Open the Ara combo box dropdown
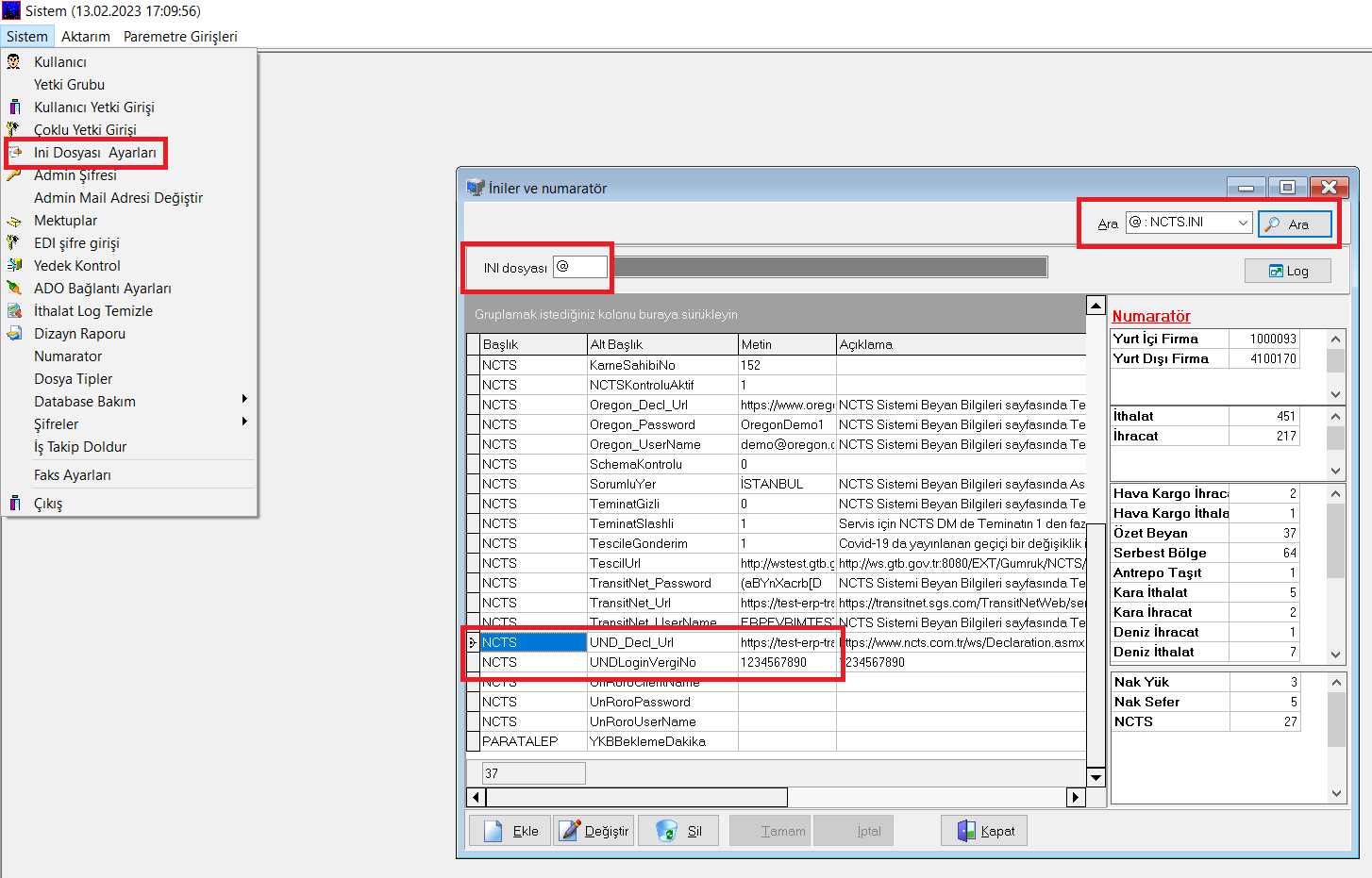The image size is (1372, 878). (x=1243, y=223)
